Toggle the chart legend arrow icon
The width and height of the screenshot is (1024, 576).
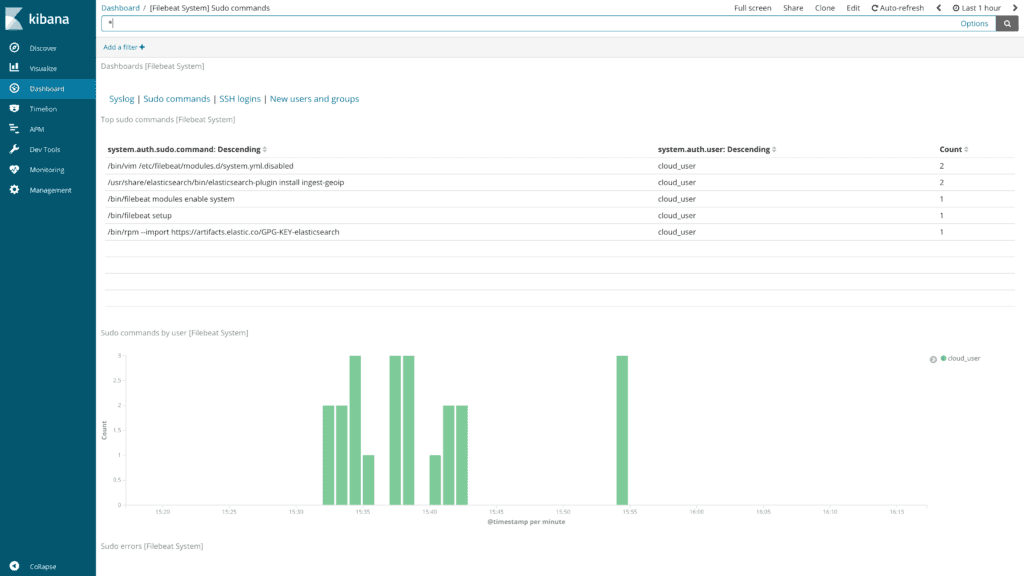tap(933, 359)
